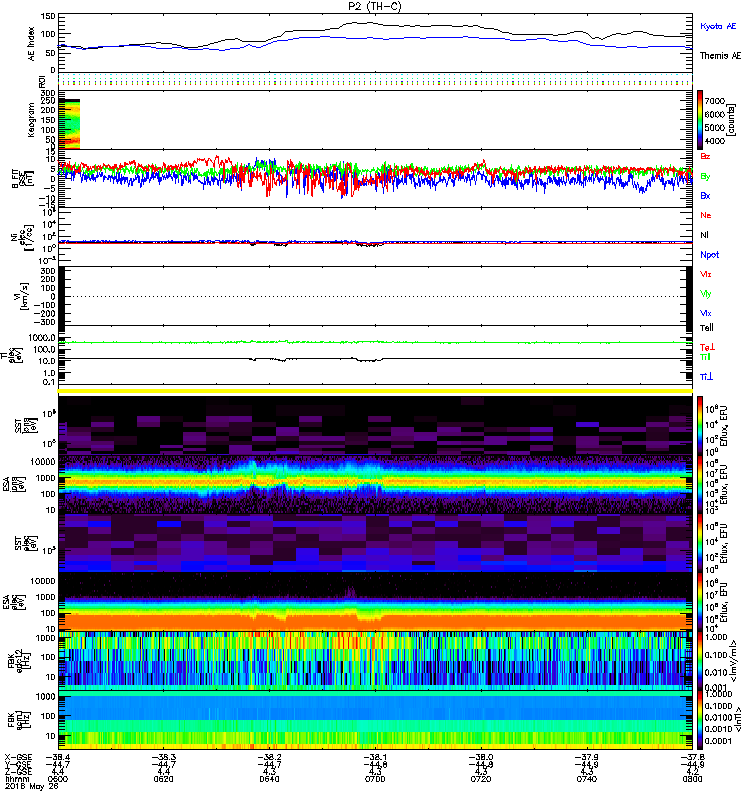Click the 0740 time axis label
Viewport: 750px width, 800px height.
coord(587,779)
